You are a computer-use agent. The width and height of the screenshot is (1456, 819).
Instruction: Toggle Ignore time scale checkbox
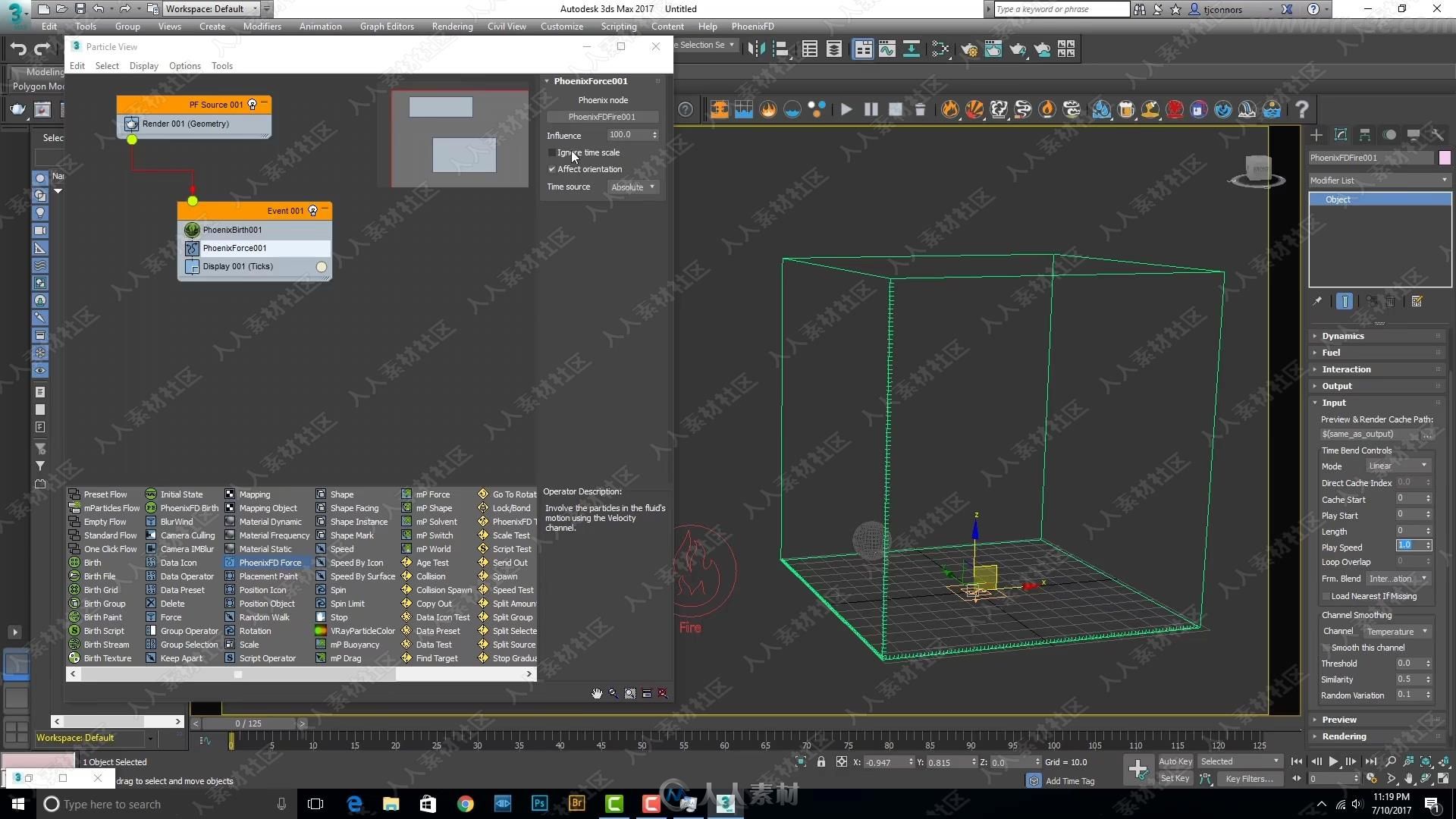(551, 152)
